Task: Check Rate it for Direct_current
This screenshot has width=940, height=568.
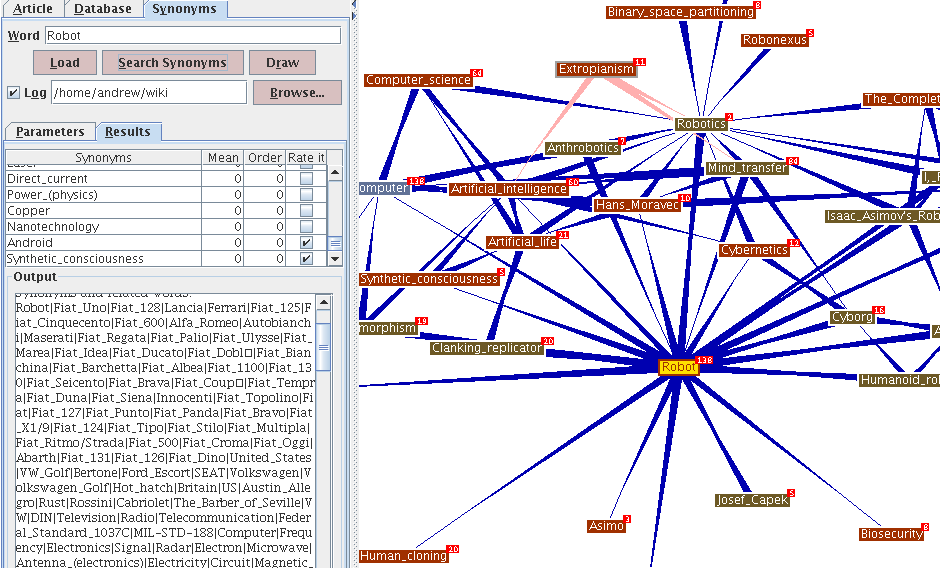Action: (306, 179)
